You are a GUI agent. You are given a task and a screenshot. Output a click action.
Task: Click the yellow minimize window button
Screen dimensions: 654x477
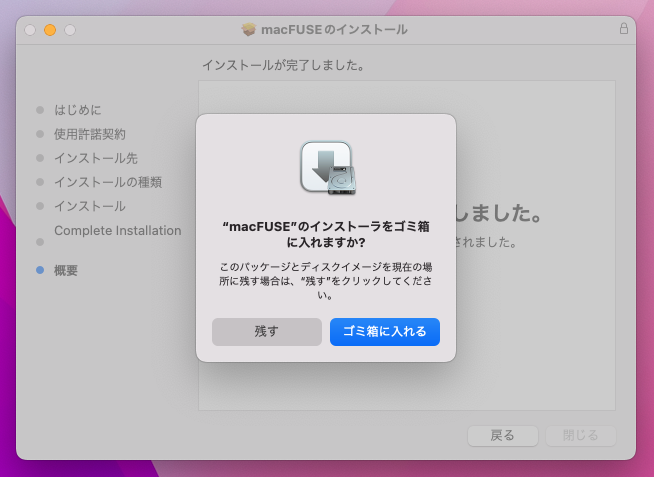pyautogui.click(x=50, y=30)
